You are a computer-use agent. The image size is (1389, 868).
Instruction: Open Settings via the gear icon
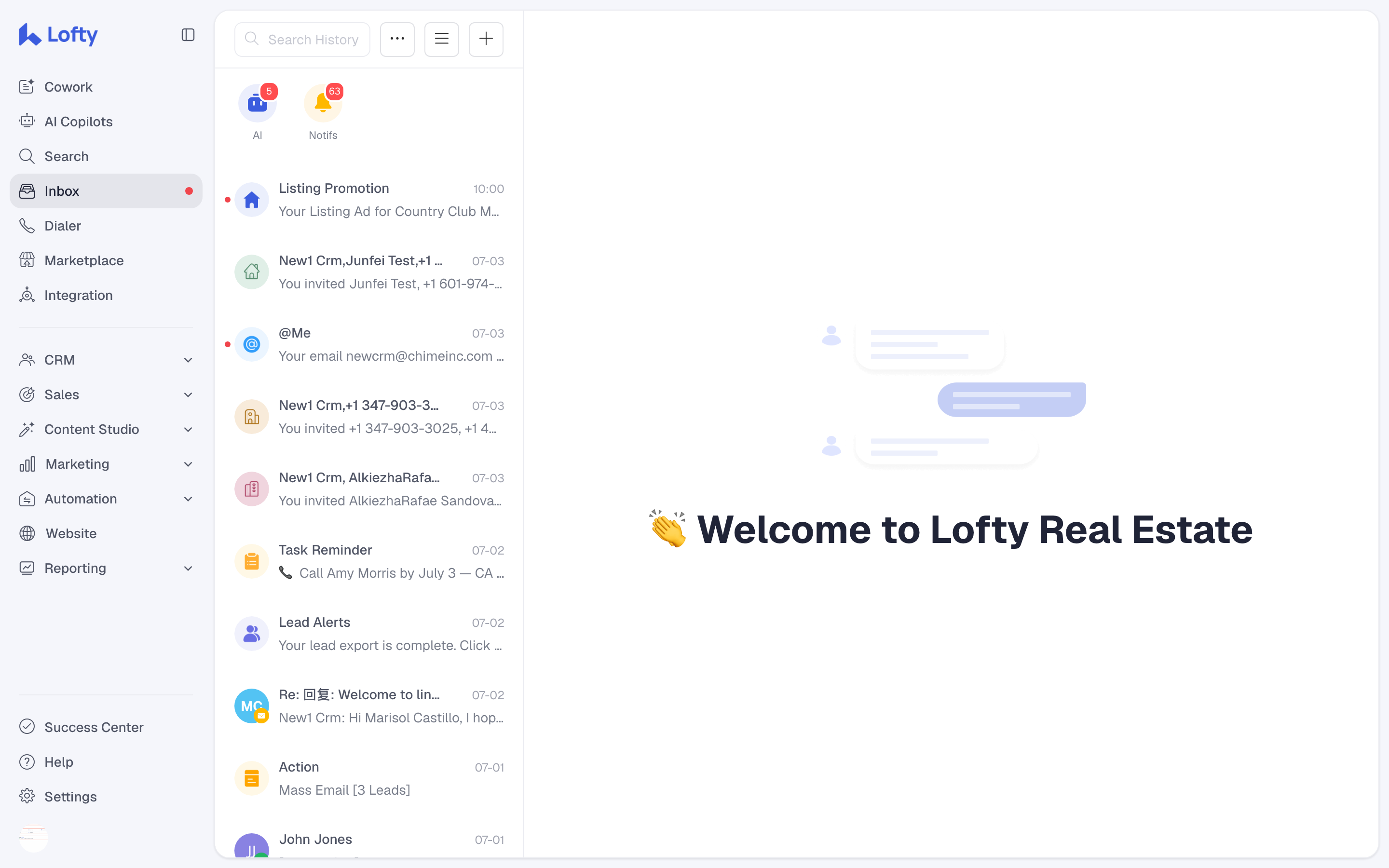pyautogui.click(x=27, y=797)
